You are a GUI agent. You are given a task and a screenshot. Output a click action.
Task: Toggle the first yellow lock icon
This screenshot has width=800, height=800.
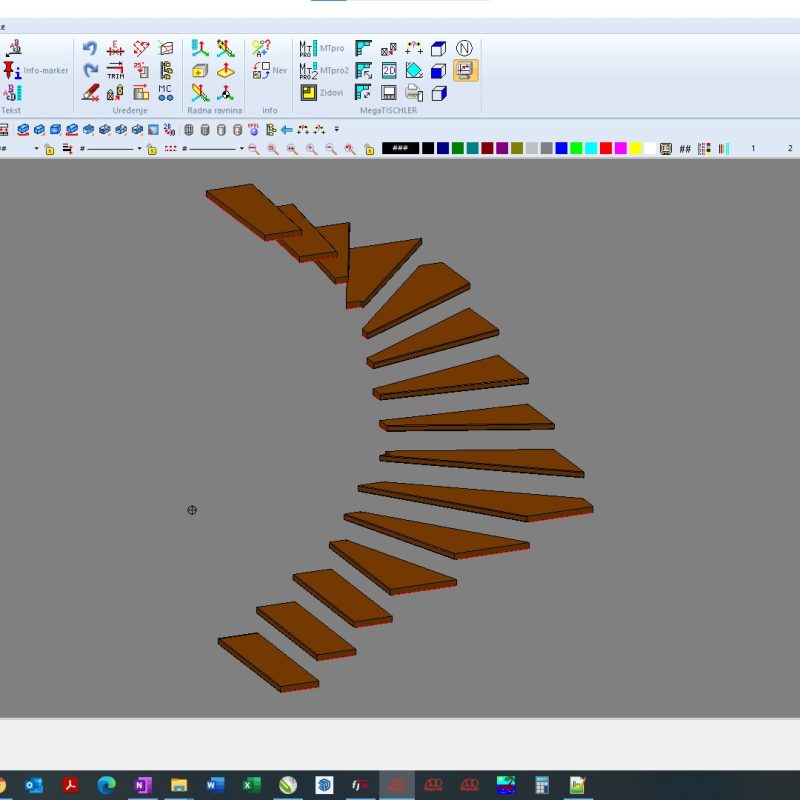[x=49, y=149]
